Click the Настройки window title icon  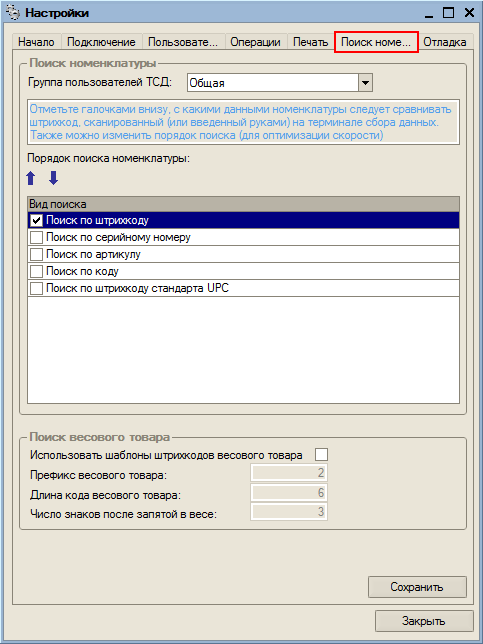(13, 13)
